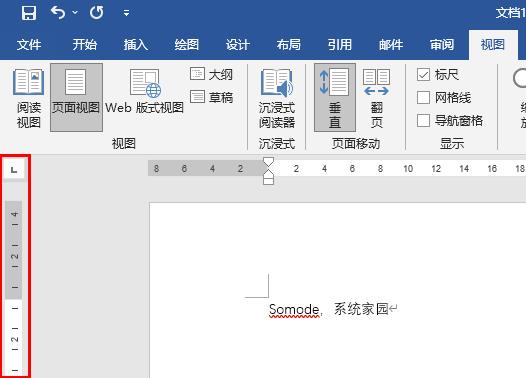Click the hanging indent marker on ruler
Screen dimensions: 526x378
coord(268,173)
